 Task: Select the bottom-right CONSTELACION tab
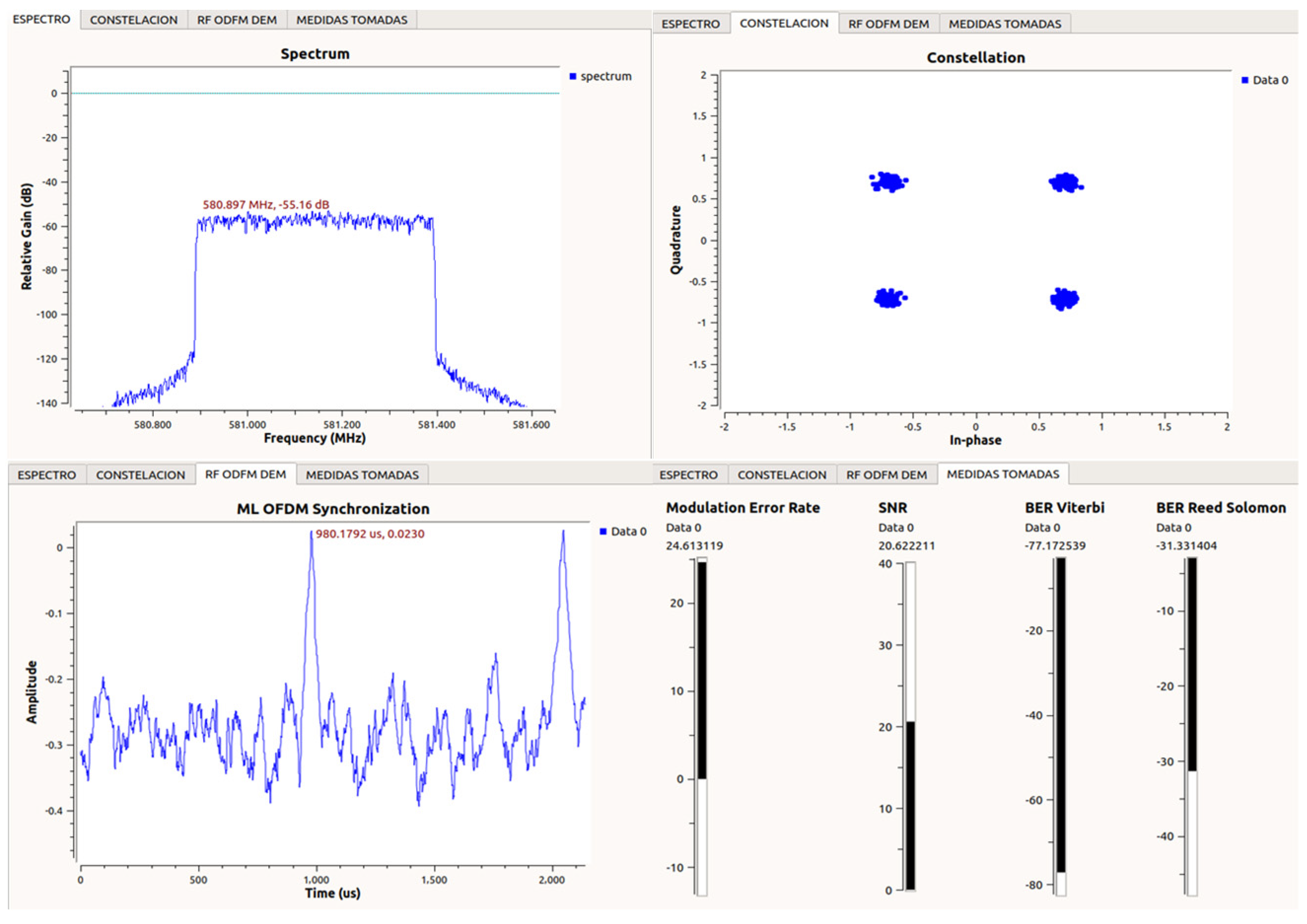click(781, 475)
